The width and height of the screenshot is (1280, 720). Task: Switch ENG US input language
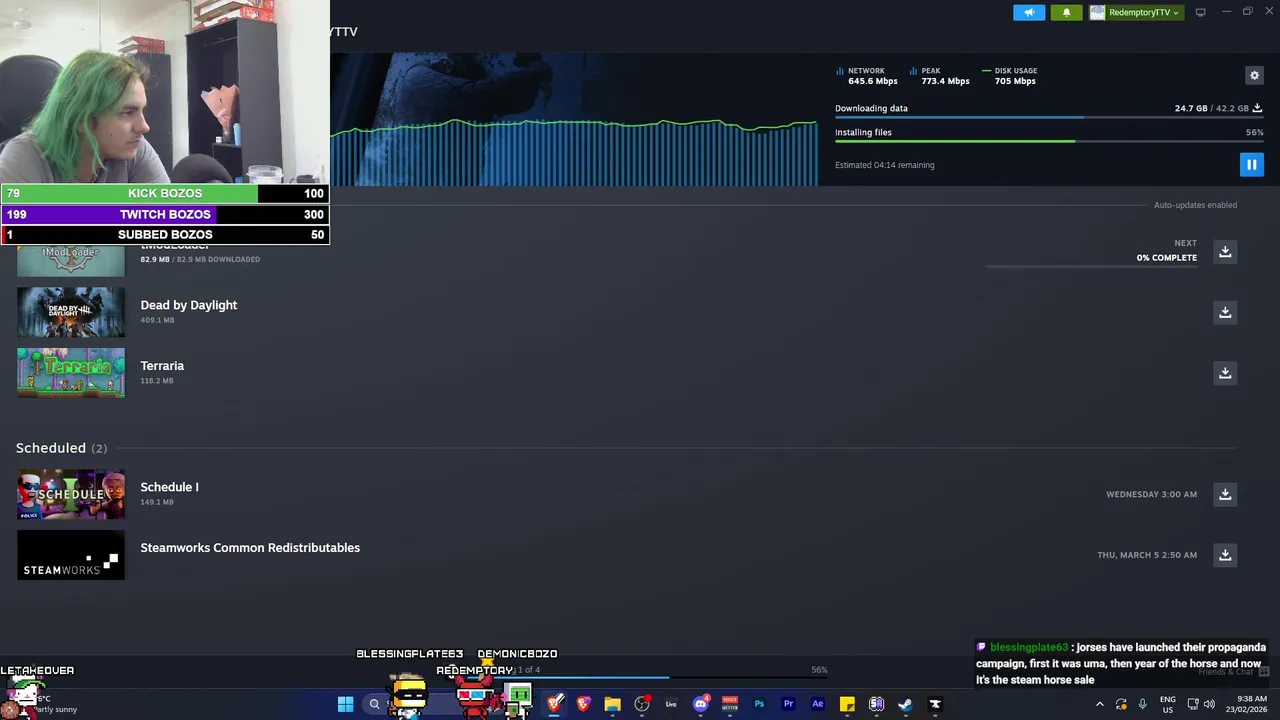click(1168, 704)
